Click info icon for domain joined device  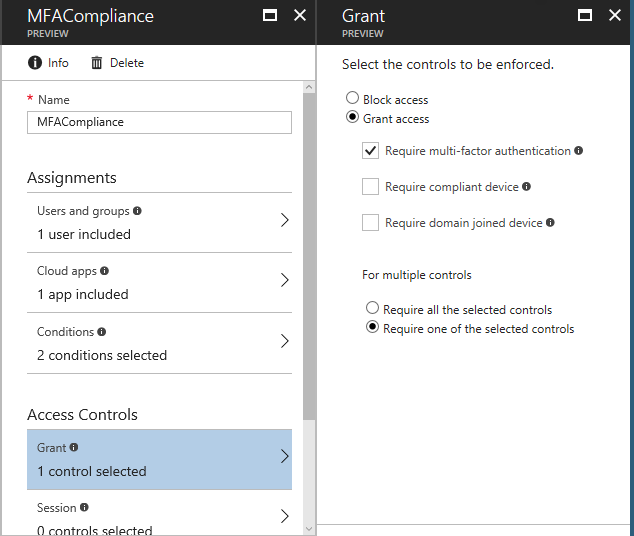point(550,222)
